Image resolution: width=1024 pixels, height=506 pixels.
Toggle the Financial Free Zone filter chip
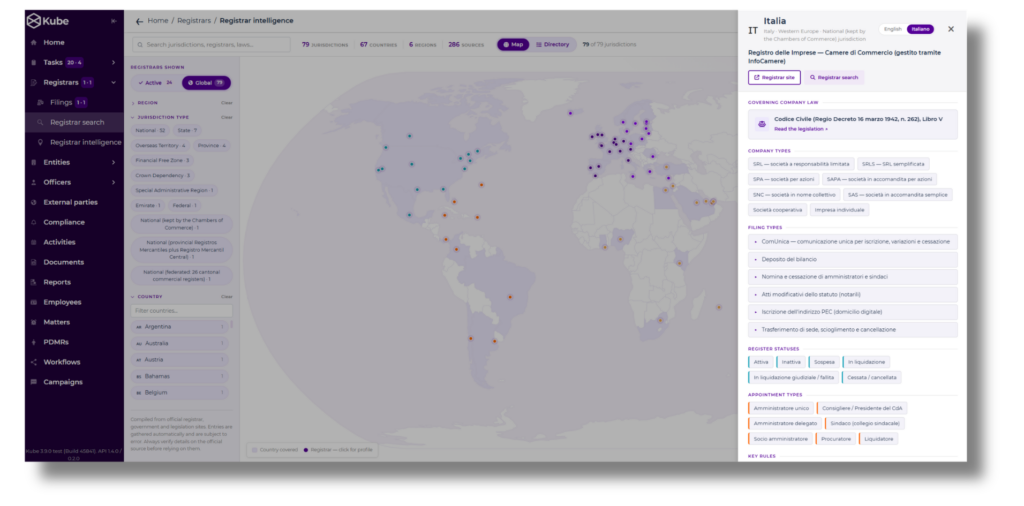coord(162,160)
